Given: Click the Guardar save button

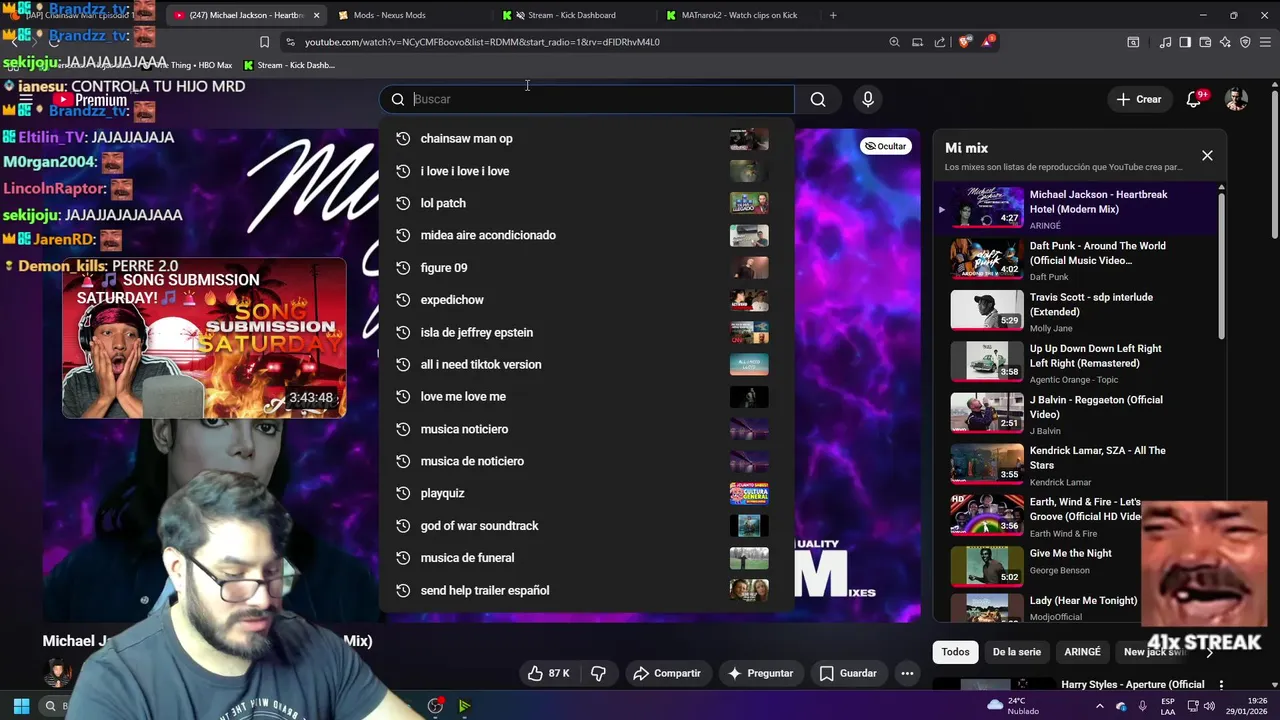Looking at the screenshot, I should pos(848,673).
